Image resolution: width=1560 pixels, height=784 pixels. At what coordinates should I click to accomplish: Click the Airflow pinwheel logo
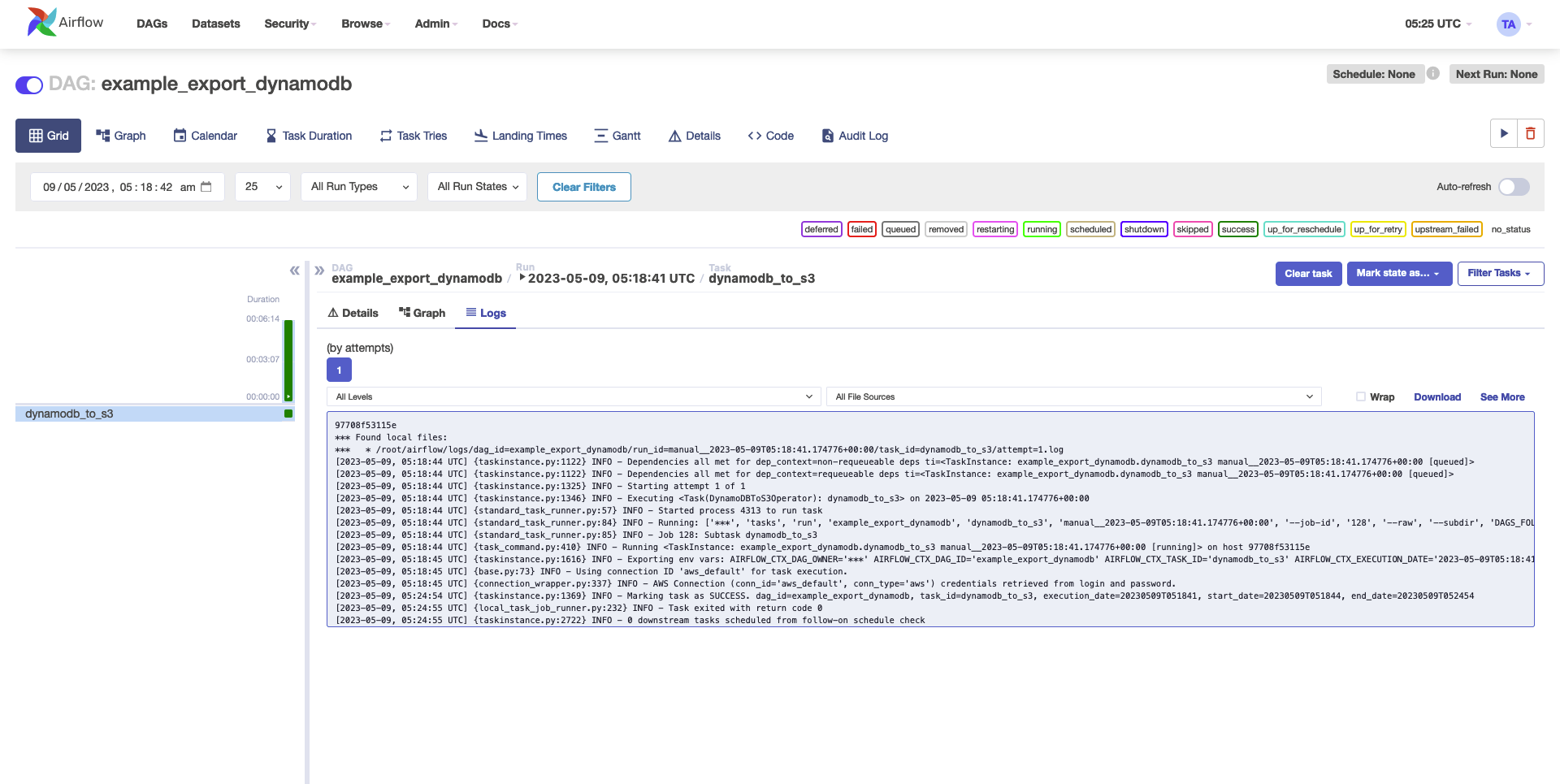tap(42, 22)
